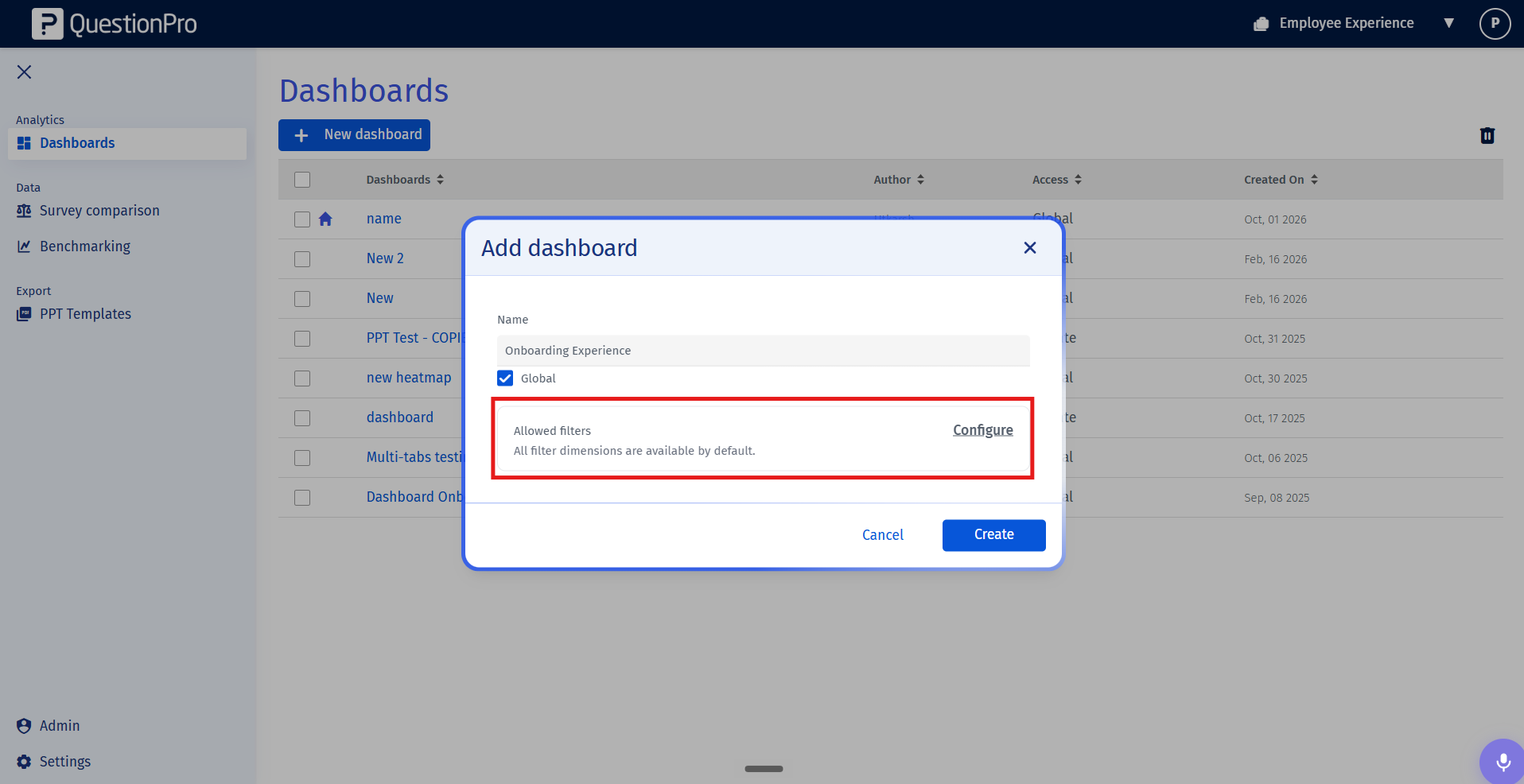This screenshot has height=784, width=1524.
Task: Click the trash delete icon
Action: (1487, 136)
